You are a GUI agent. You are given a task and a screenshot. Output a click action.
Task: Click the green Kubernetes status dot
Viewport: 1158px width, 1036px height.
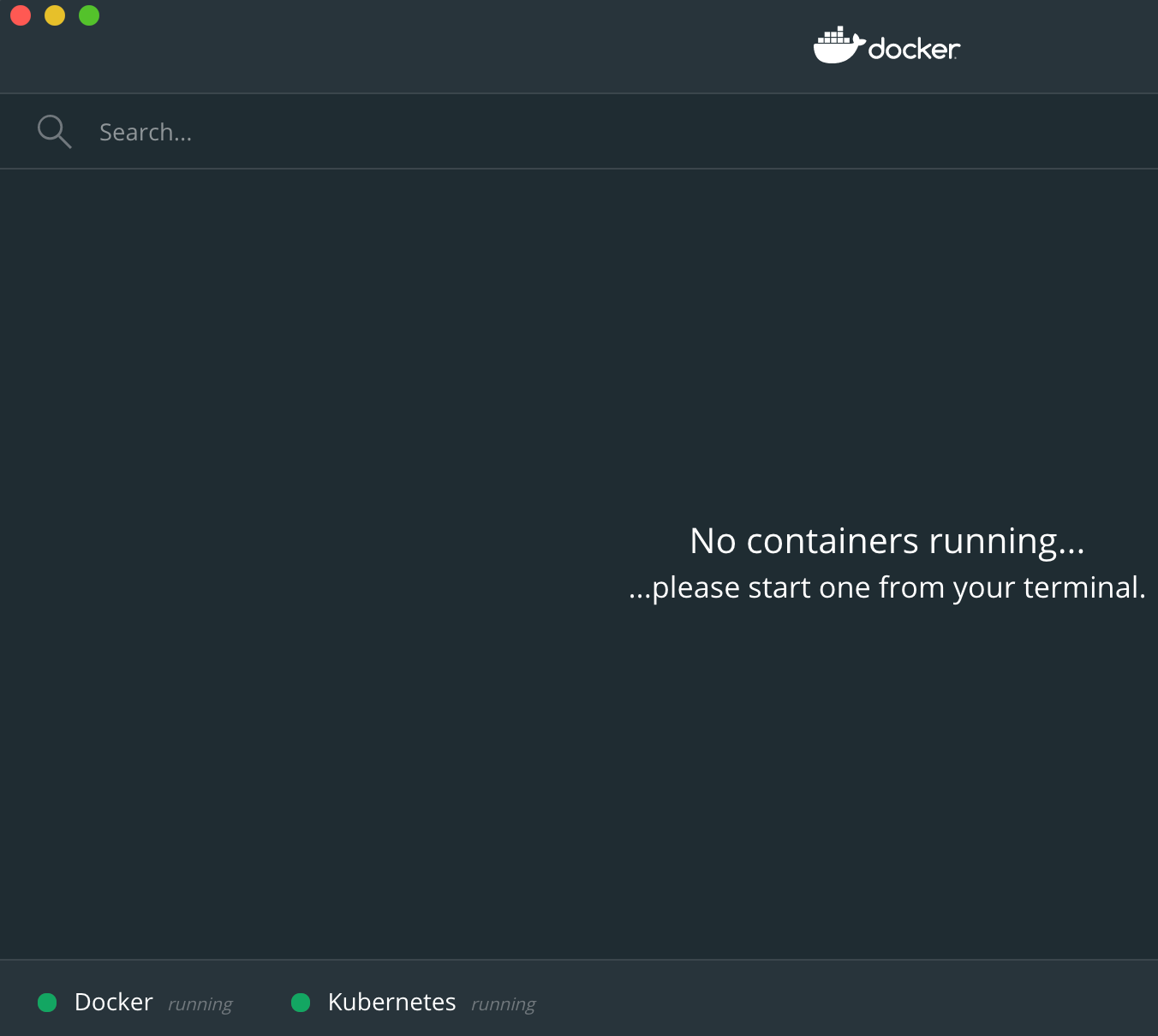coord(301,1003)
